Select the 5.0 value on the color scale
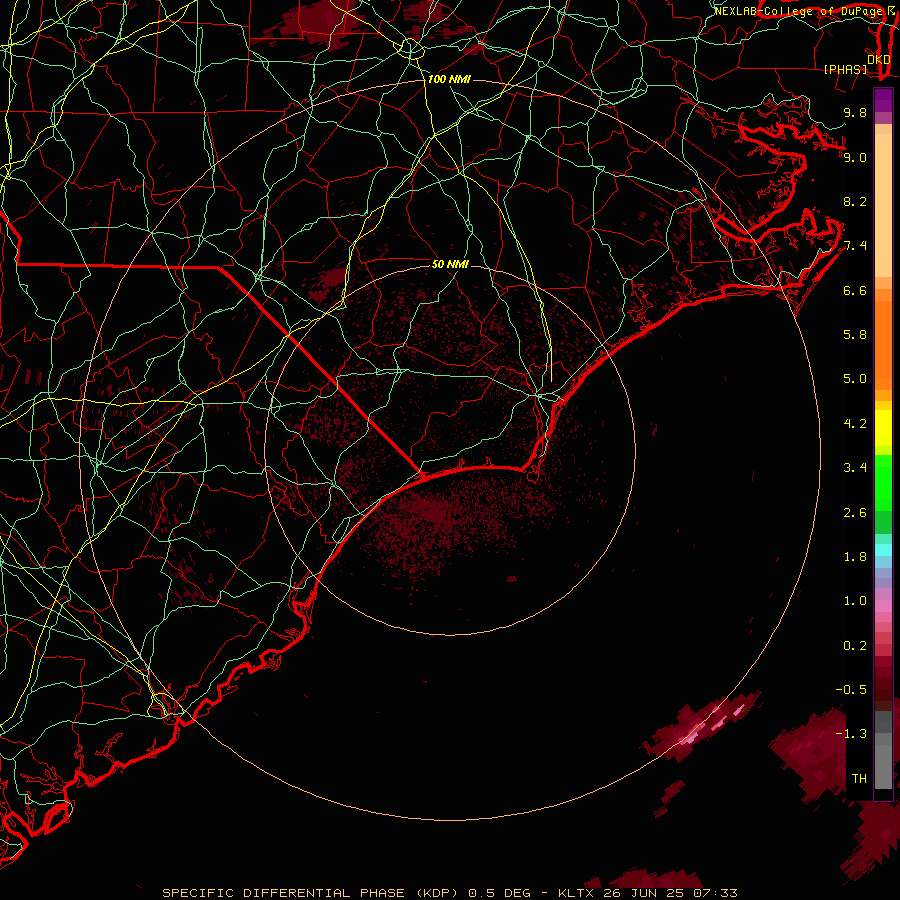This screenshot has width=900, height=900. [x=855, y=379]
